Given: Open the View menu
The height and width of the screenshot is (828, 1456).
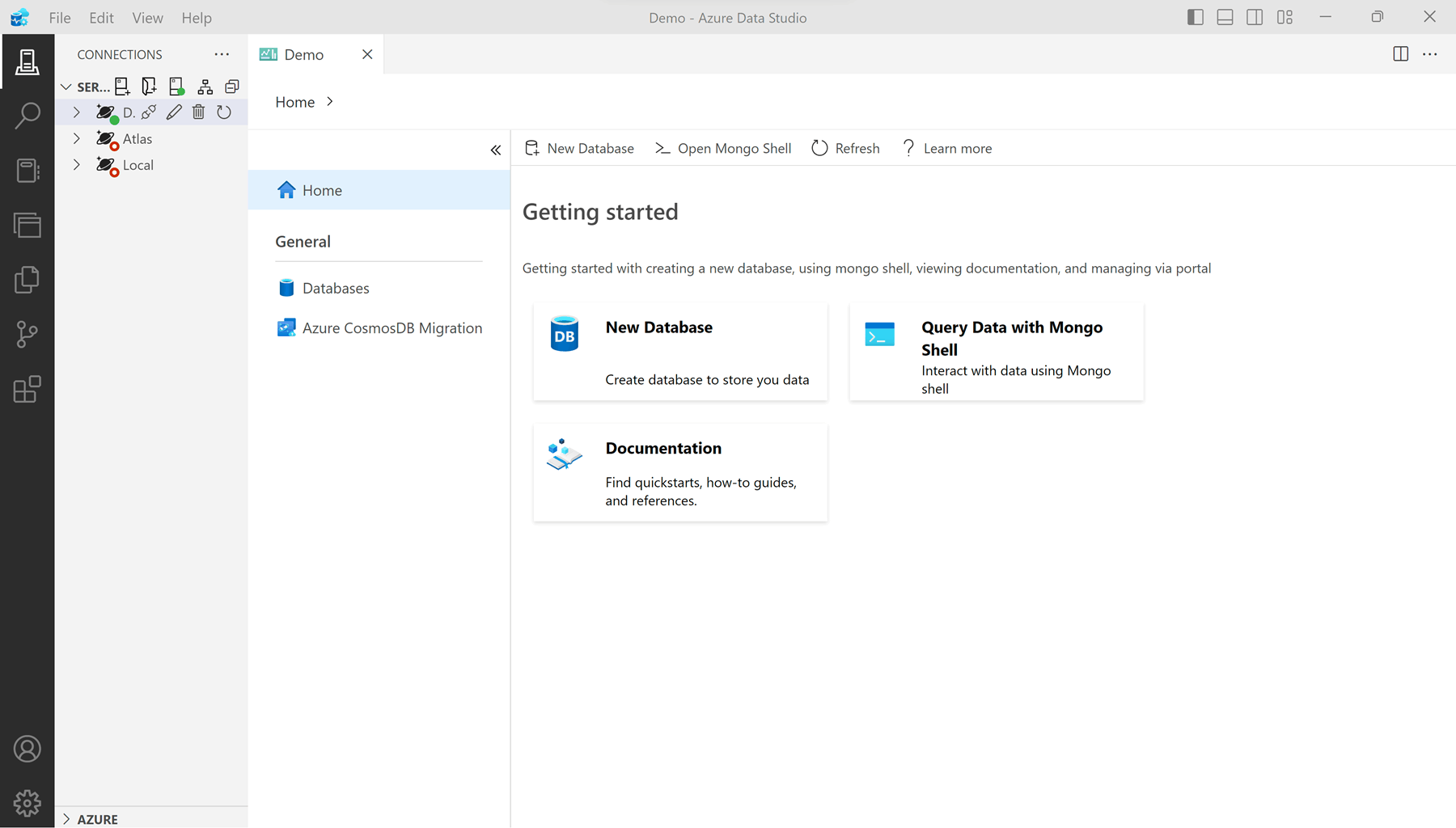Looking at the screenshot, I should pos(147,18).
